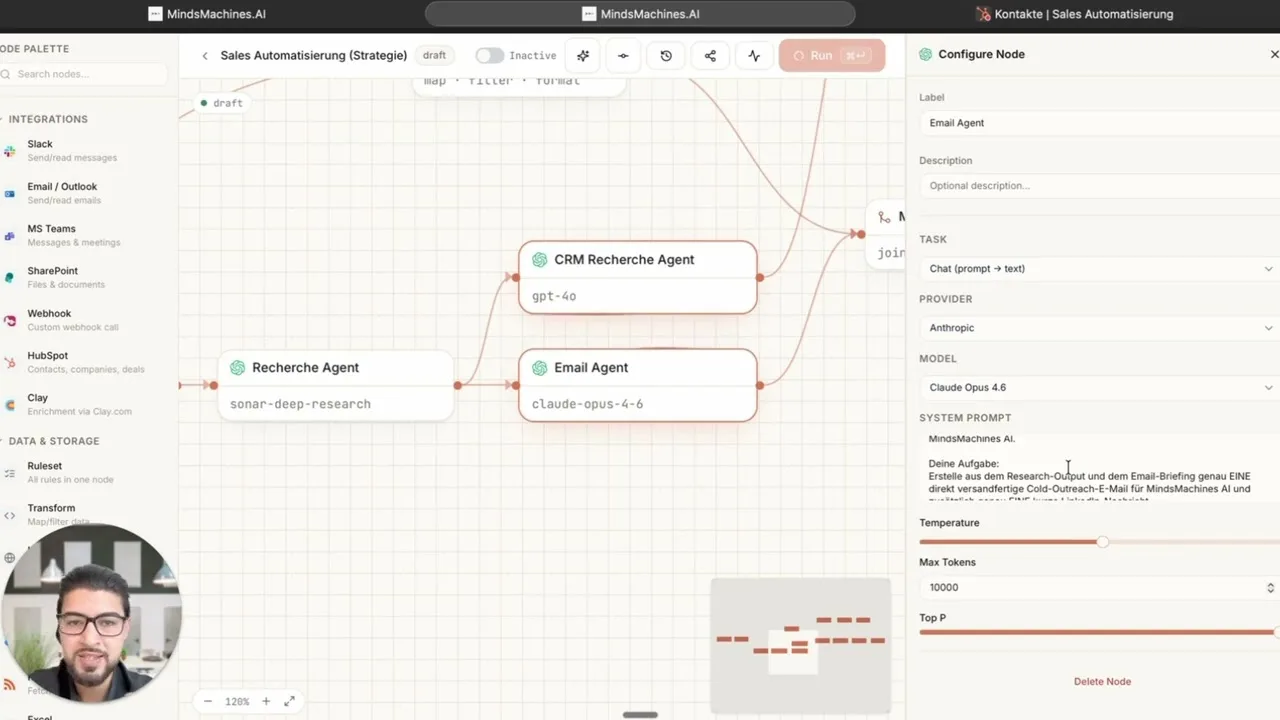Click the System Prompt text area
This screenshot has height=720, width=1280.
pyautogui.click(x=1099, y=468)
